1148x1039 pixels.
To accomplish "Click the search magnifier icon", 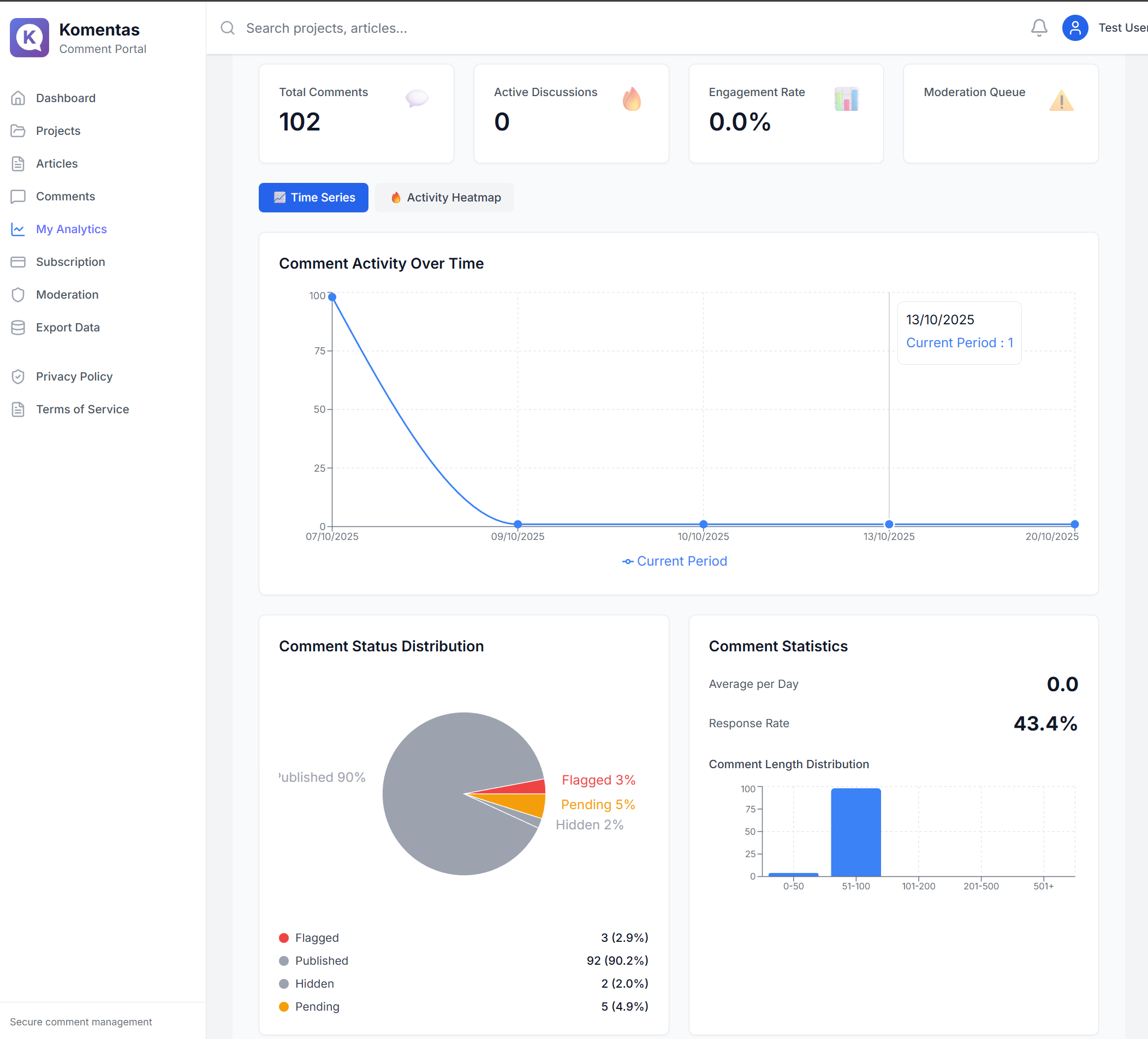I will click(x=228, y=28).
